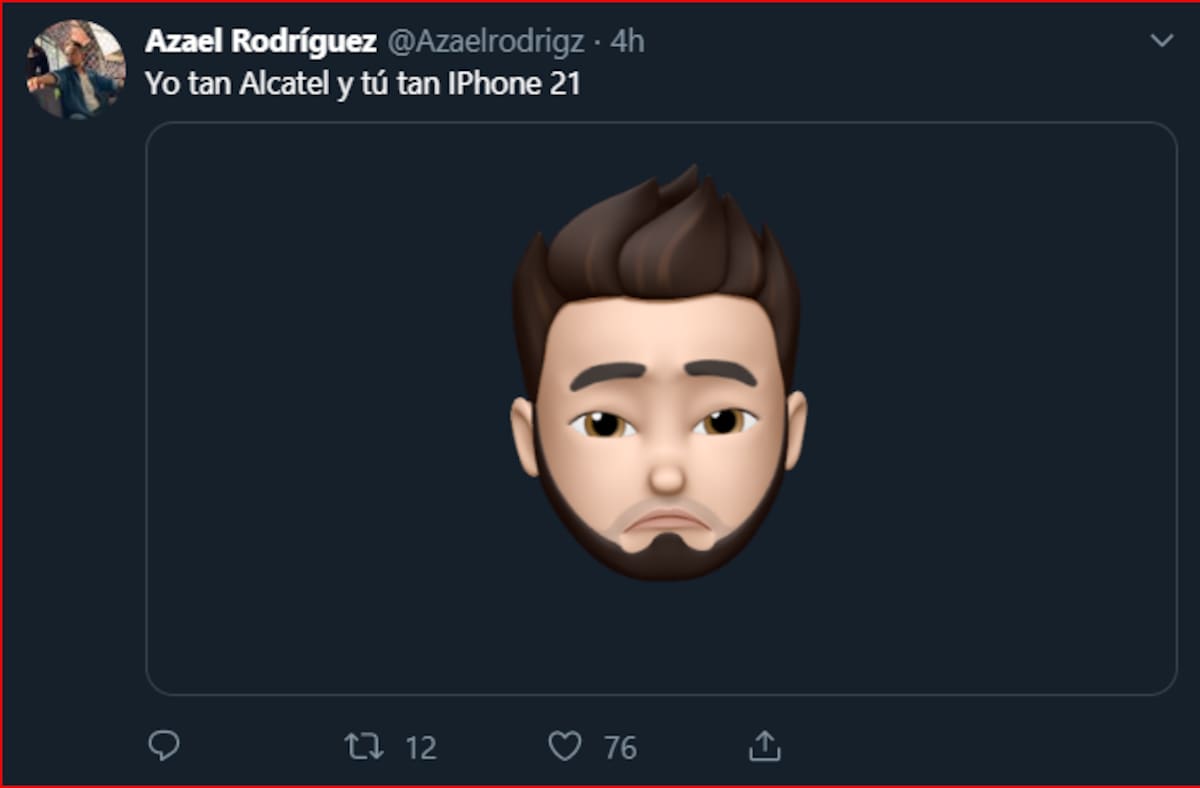The height and width of the screenshot is (788, 1200).
Task: Like the tweet with the heart icon
Action: pos(565,746)
